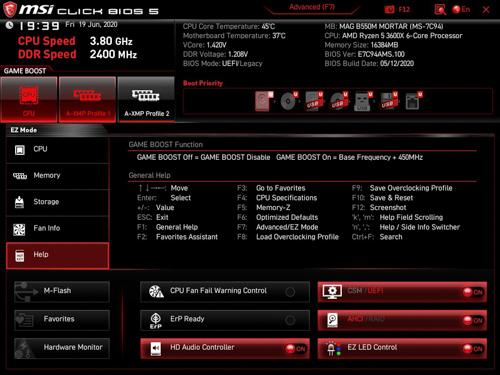
Task: Take a screenshot with the F12 camera icon
Action: tap(389, 9)
